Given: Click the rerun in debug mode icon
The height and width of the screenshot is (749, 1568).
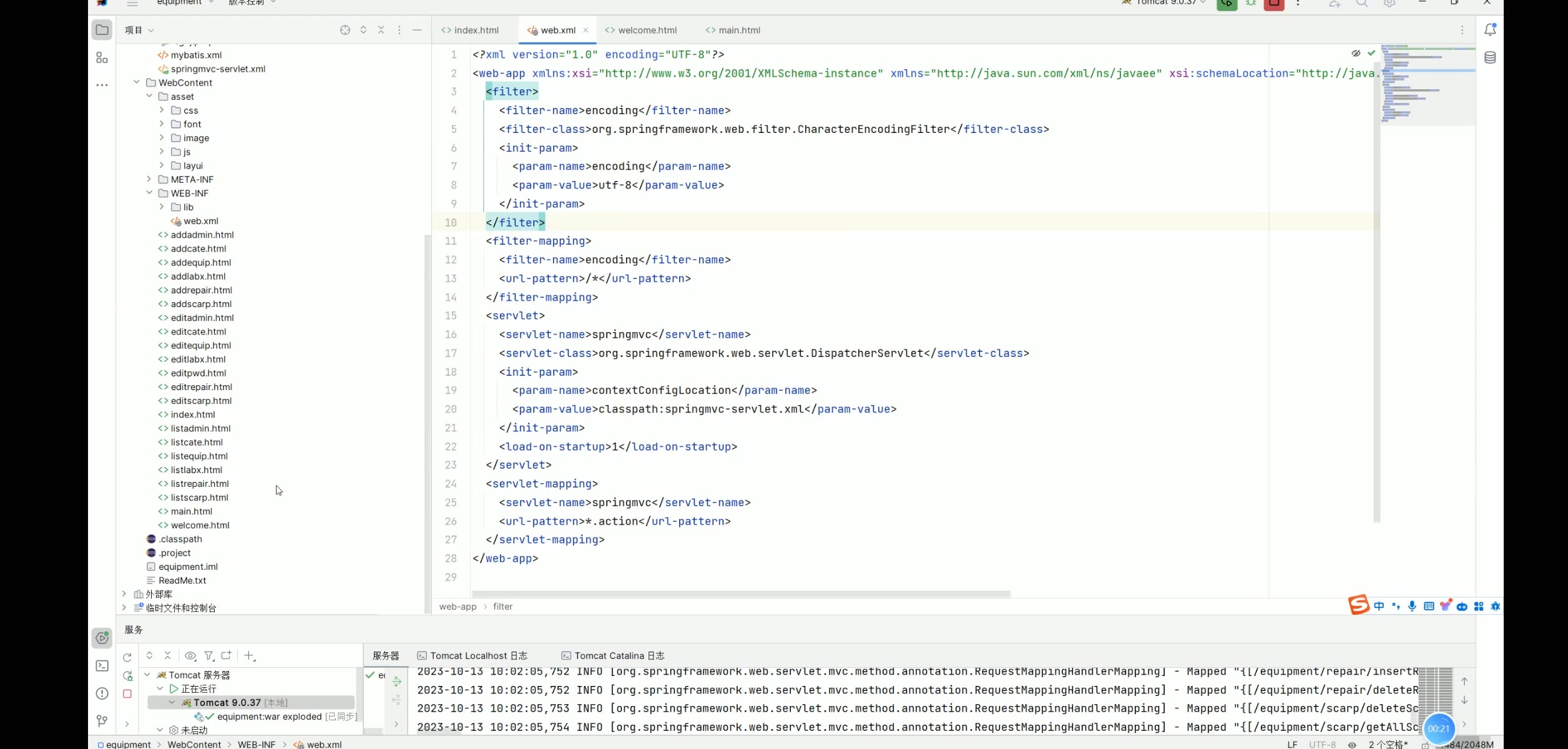Looking at the screenshot, I should point(127,676).
